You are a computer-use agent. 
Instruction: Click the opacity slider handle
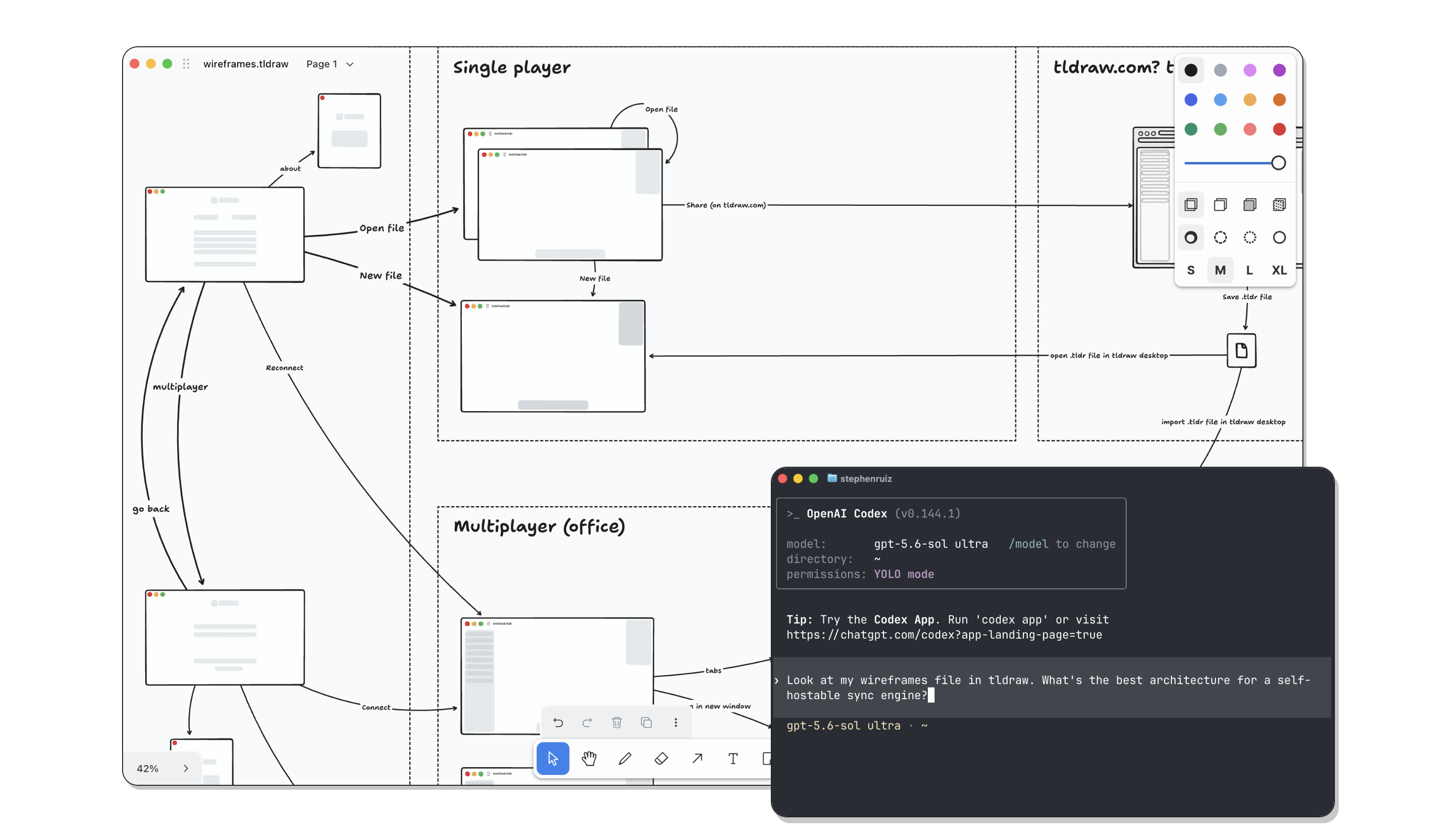1278,163
